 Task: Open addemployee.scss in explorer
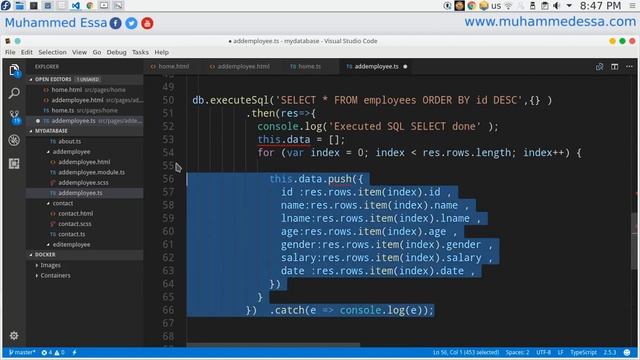point(83,183)
